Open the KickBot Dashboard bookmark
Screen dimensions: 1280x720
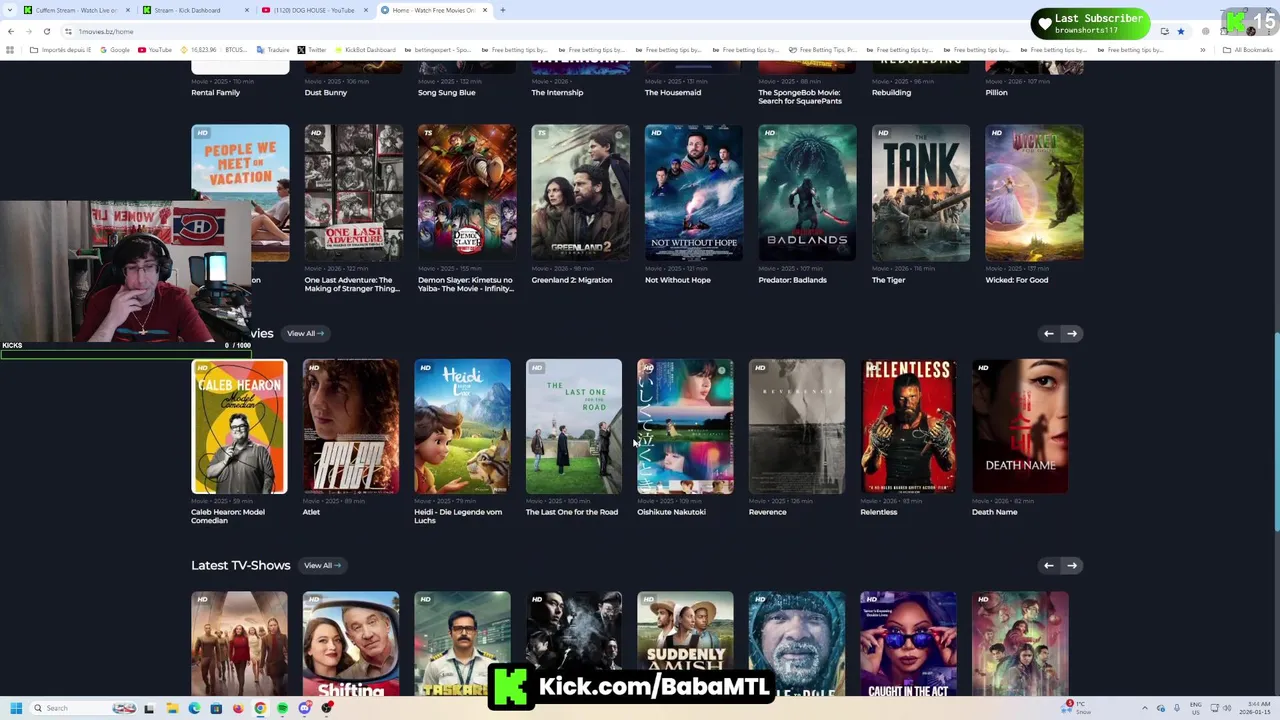click(365, 50)
